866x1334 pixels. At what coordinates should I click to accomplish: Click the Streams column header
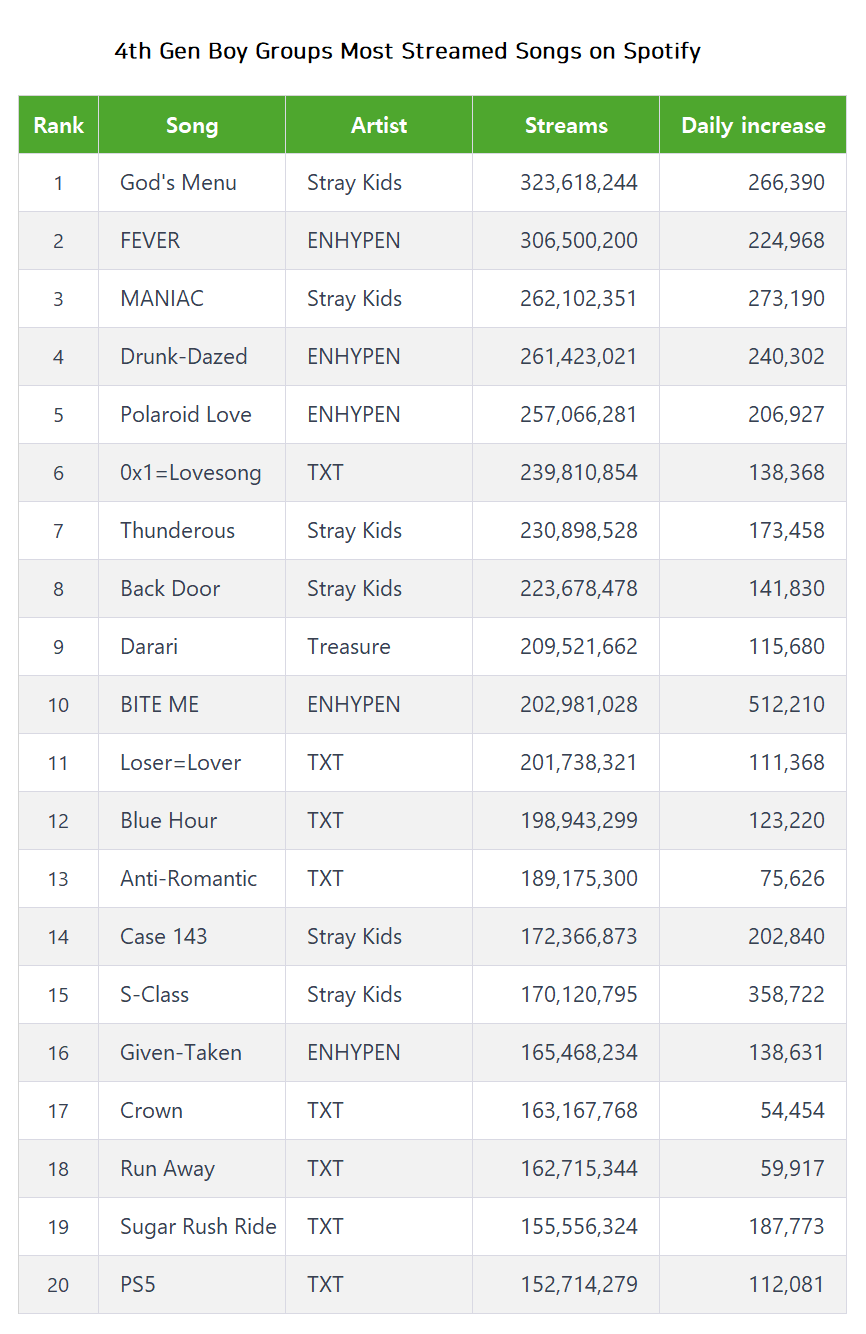(x=566, y=125)
